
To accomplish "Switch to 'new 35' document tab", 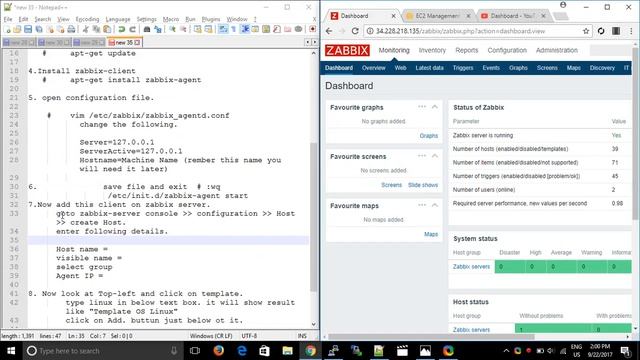I will pos(124,42).
